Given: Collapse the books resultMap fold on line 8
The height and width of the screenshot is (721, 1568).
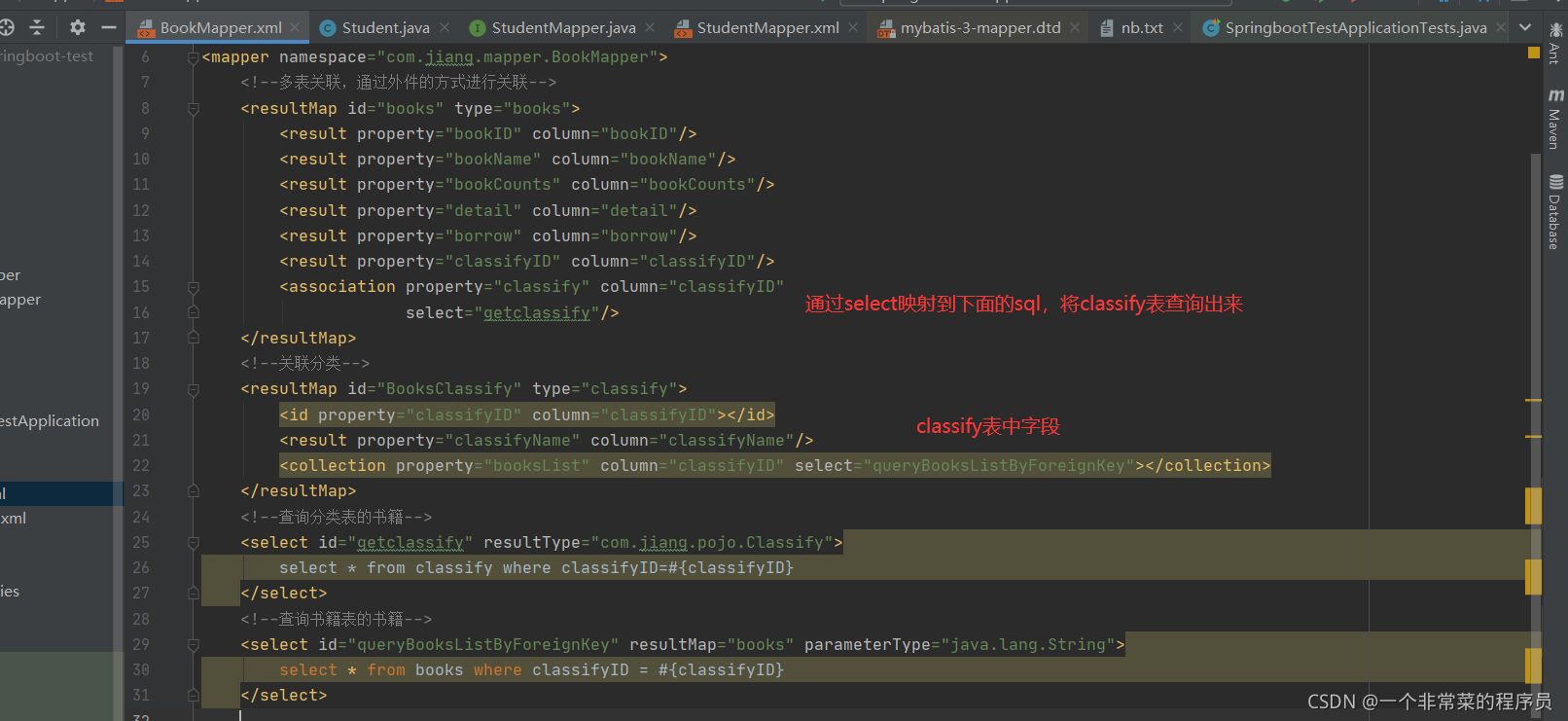Looking at the screenshot, I should click(193, 109).
